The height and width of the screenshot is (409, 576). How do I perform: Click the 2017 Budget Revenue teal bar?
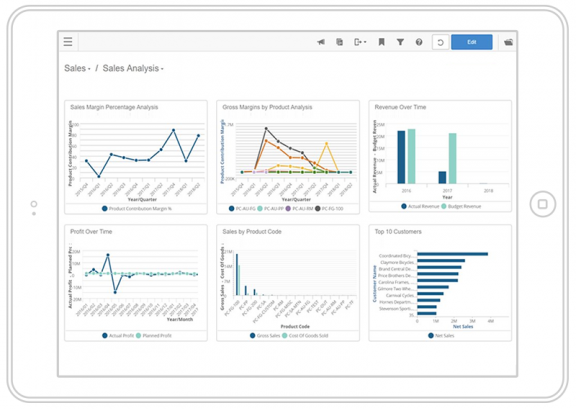(x=453, y=158)
